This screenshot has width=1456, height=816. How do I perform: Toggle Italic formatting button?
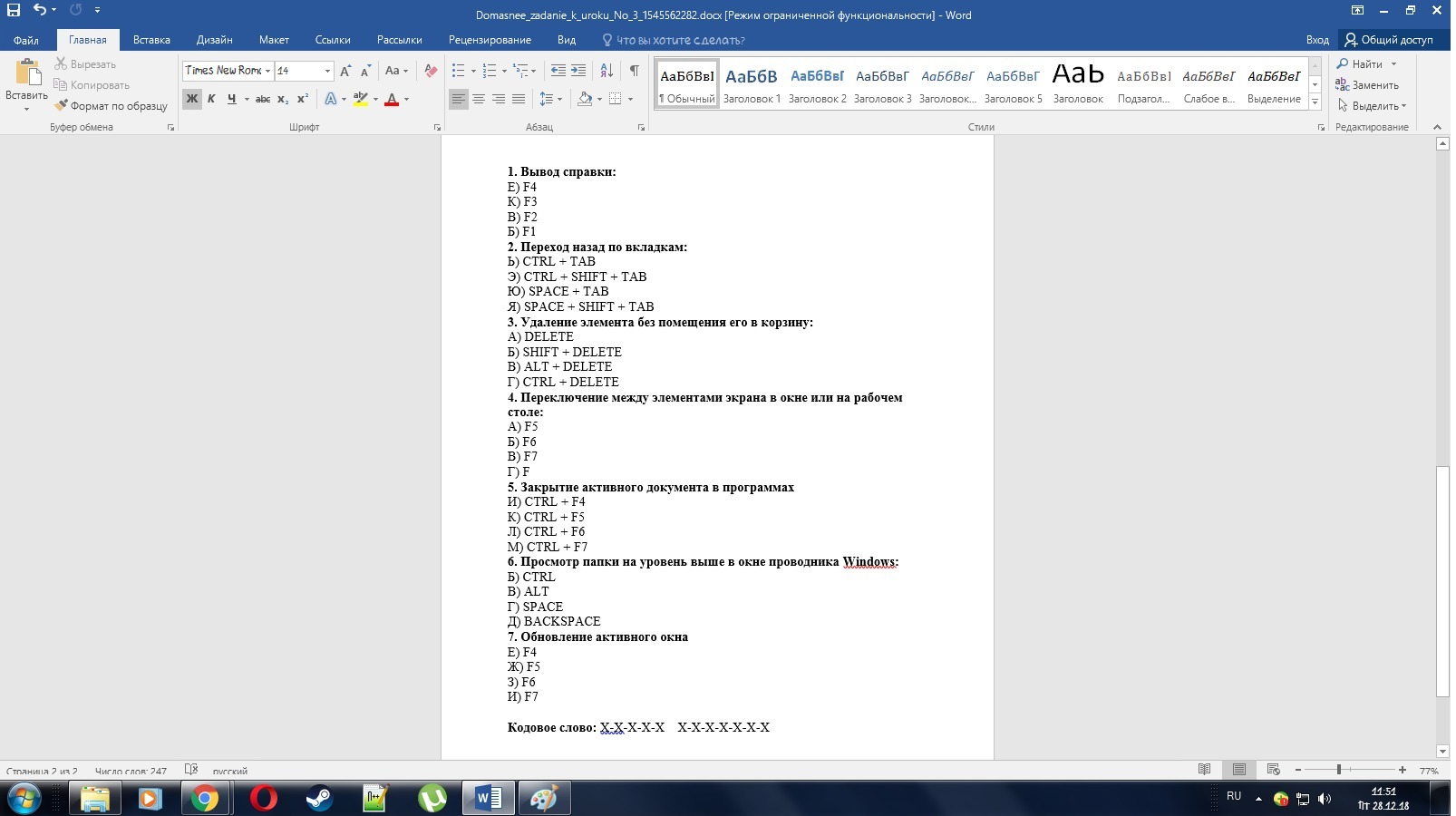click(211, 99)
